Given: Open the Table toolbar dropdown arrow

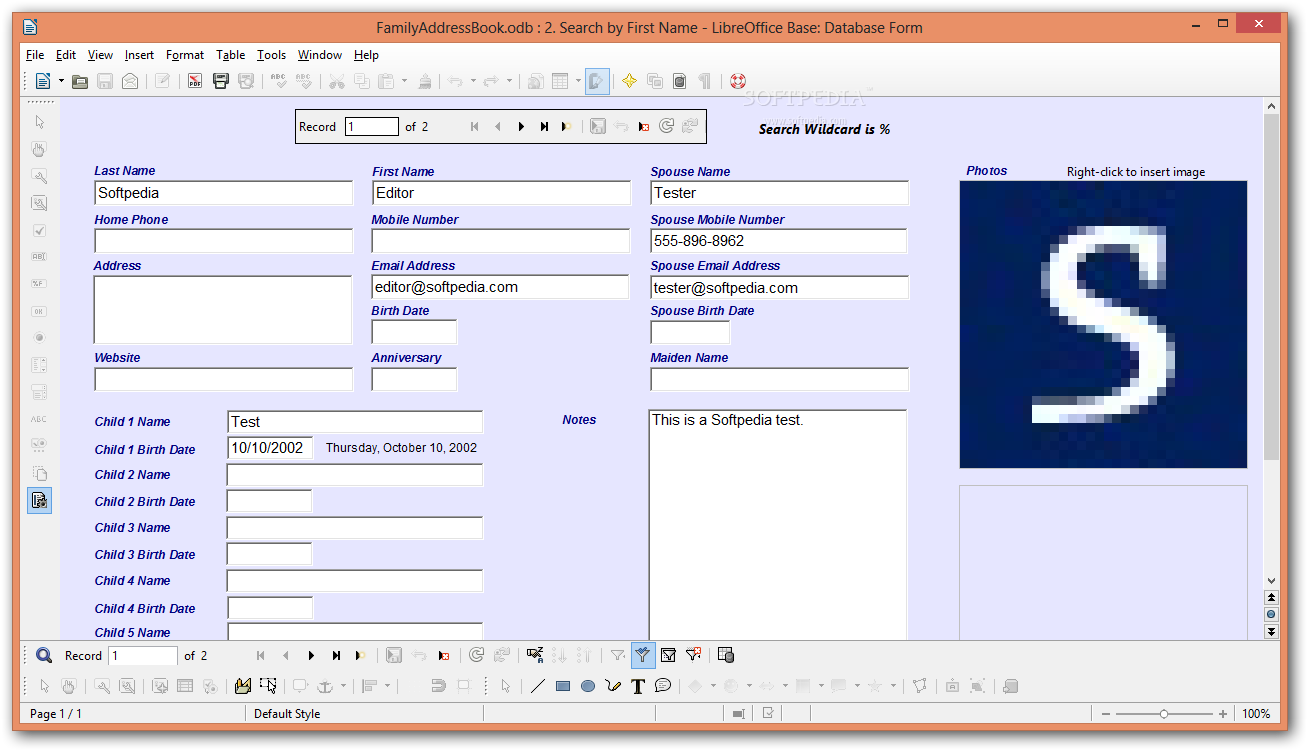Looking at the screenshot, I should click(578, 81).
